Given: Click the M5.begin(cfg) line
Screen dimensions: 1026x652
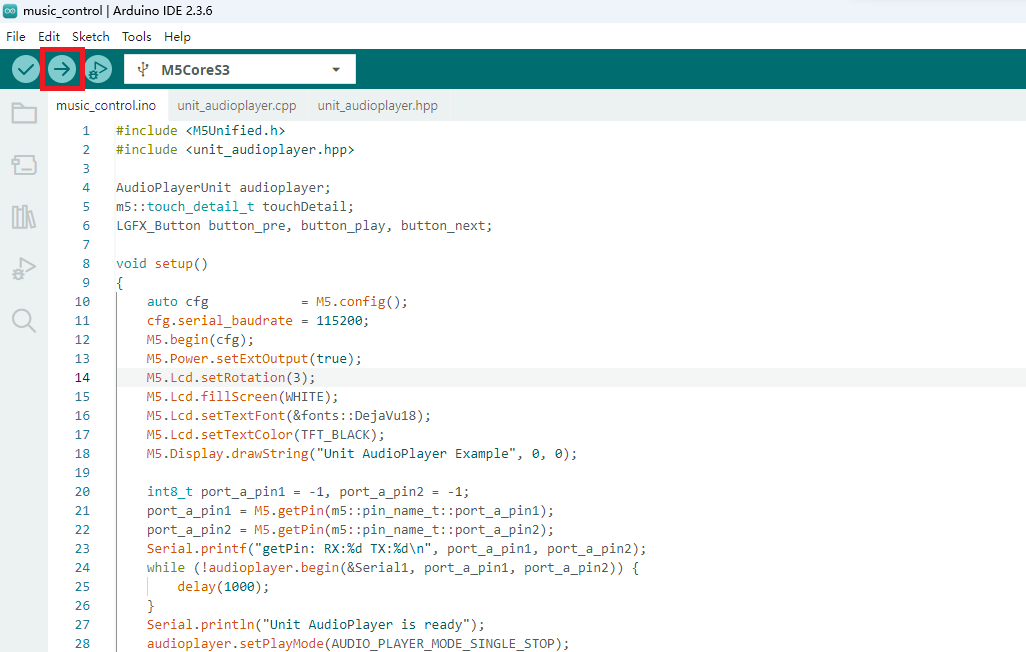Looking at the screenshot, I should tap(200, 340).
